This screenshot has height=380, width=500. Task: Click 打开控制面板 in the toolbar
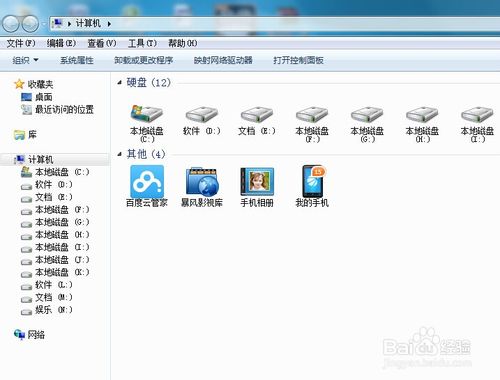[298, 60]
